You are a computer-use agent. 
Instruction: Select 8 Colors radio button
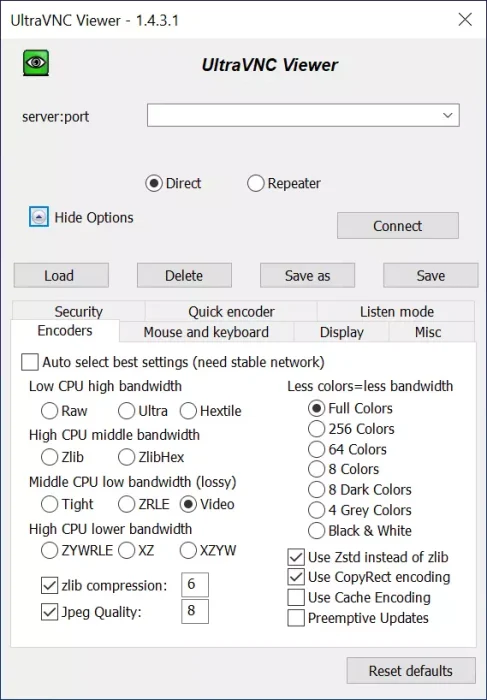coord(316,469)
